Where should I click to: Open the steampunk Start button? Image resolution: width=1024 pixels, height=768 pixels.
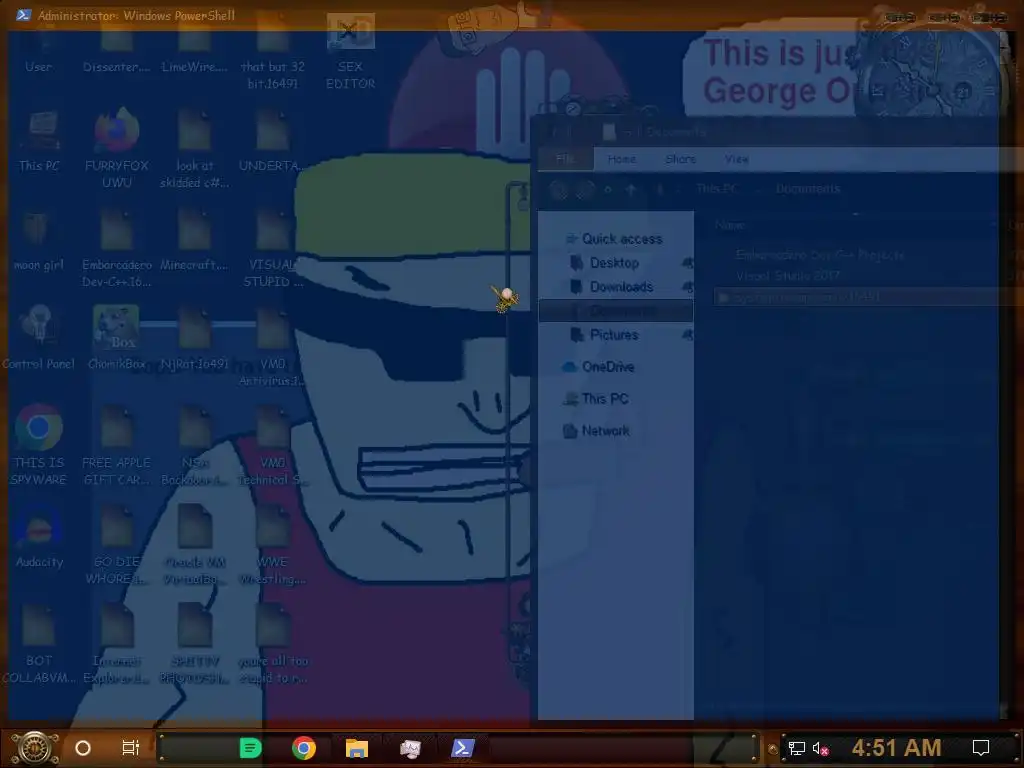pyautogui.click(x=35, y=748)
